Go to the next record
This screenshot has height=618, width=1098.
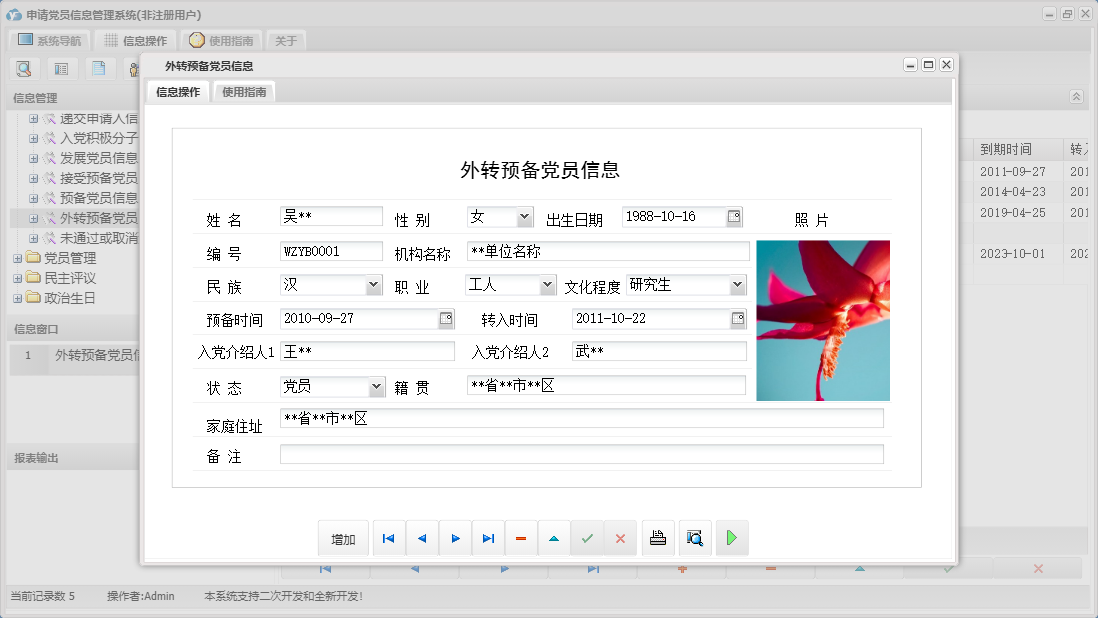click(455, 538)
